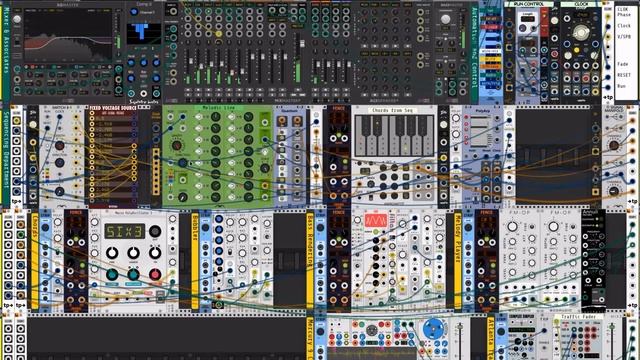The image size is (640, 360).
Task: Click the second FM-OP module's top knob
Action: (x=553, y=227)
